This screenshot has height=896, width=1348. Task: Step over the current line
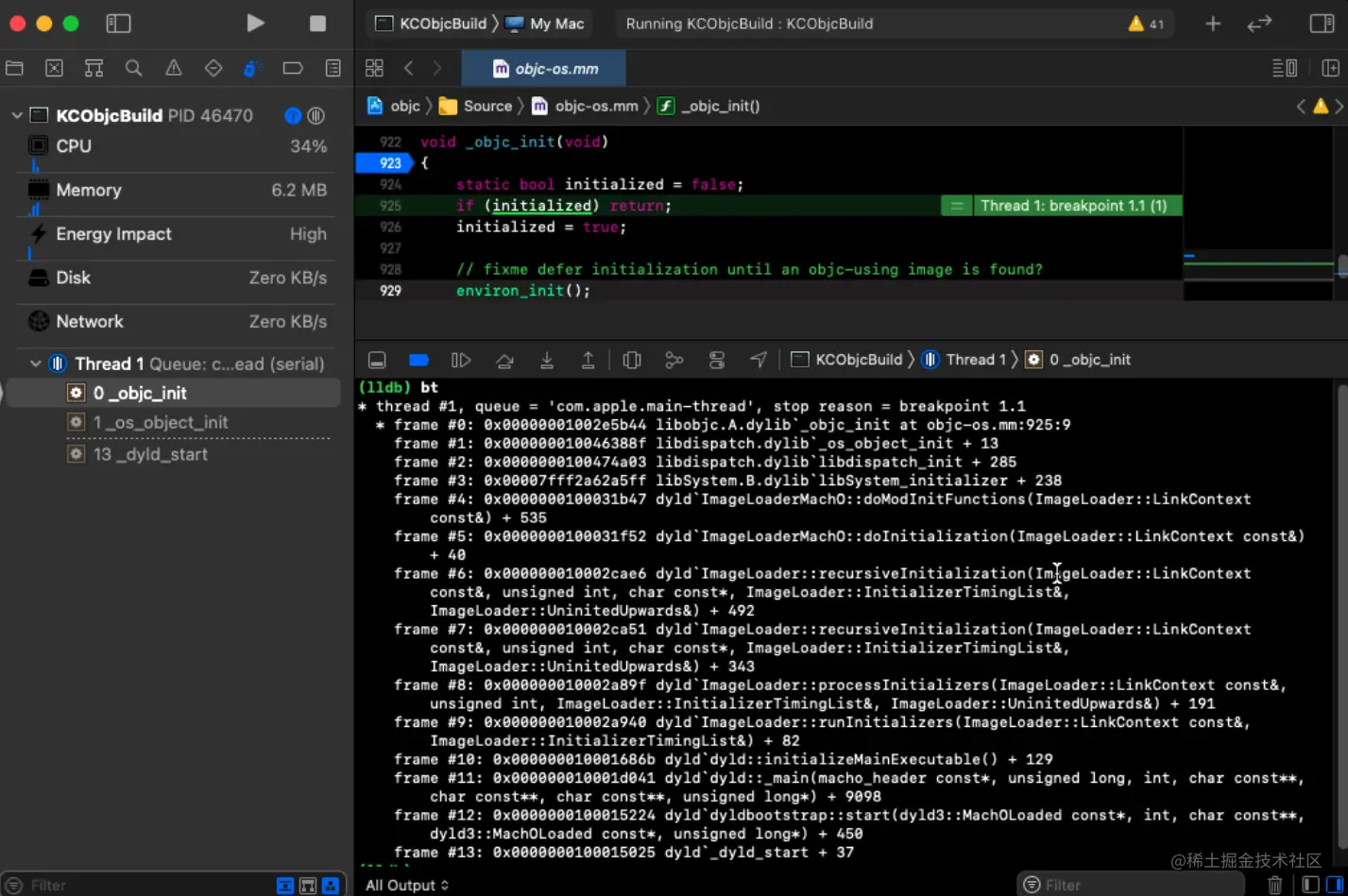(x=504, y=360)
